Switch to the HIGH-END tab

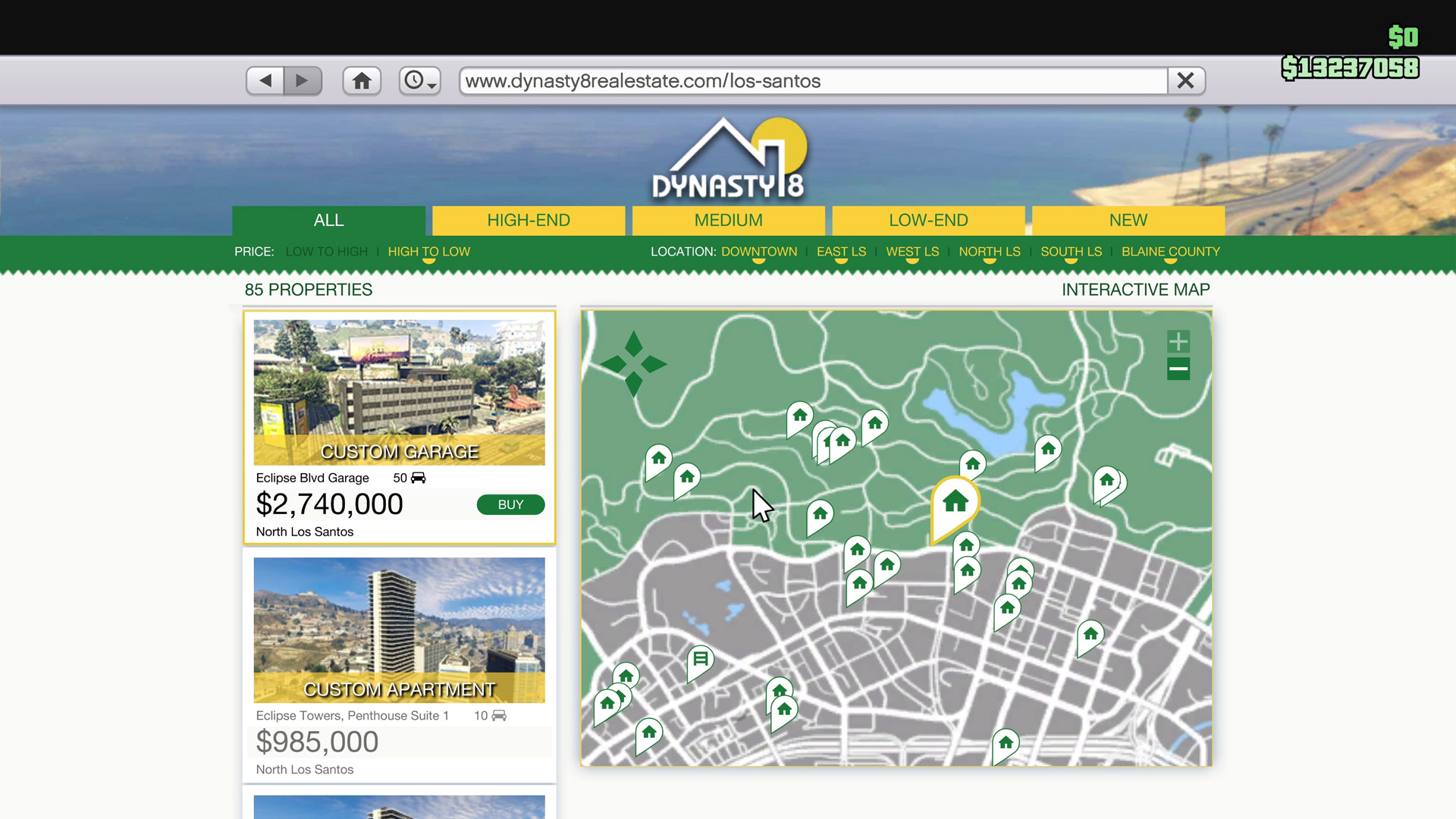click(529, 221)
